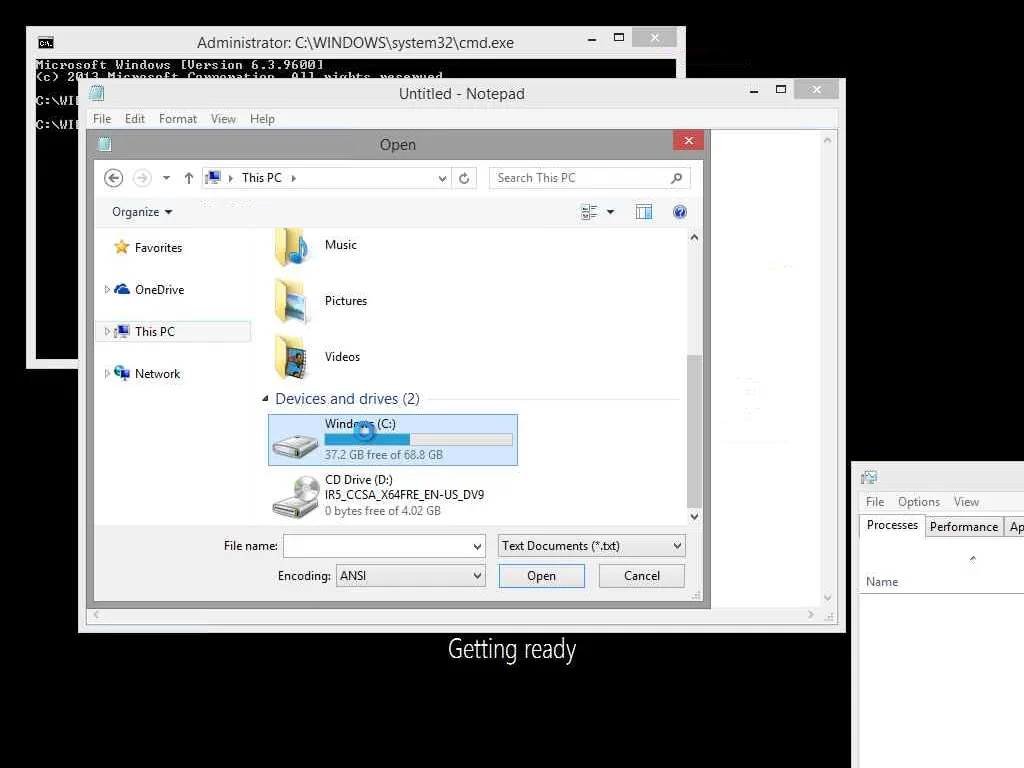Expand the This PC tree node

coord(107,331)
